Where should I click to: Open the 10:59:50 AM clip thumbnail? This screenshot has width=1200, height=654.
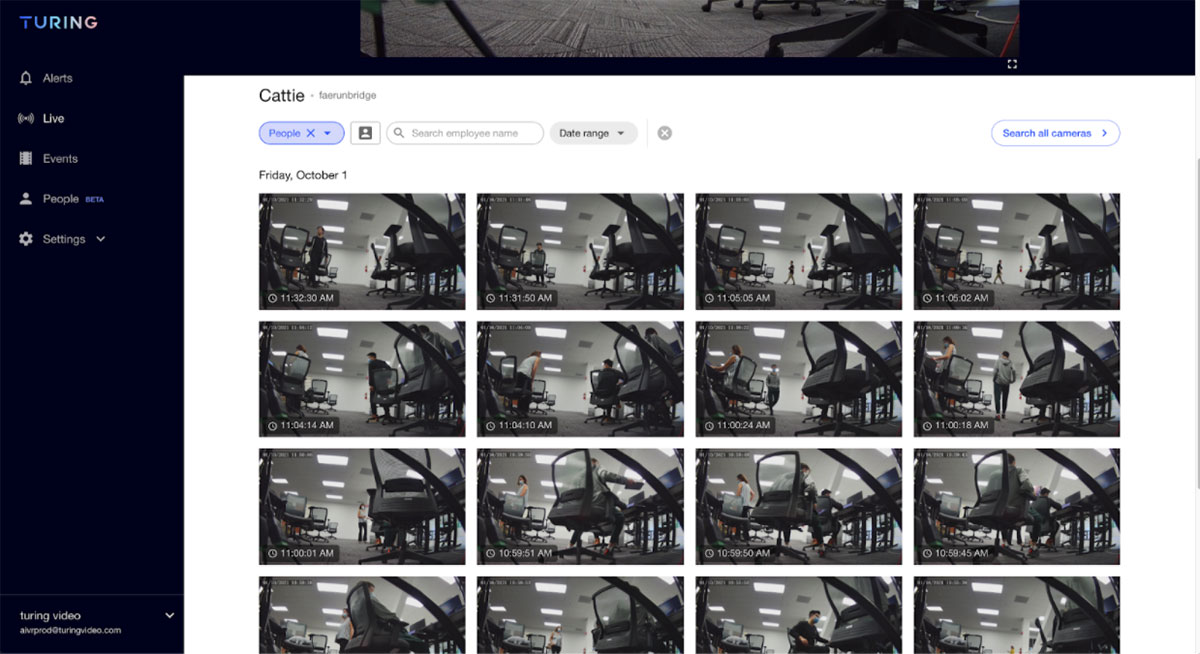click(x=798, y=506)
